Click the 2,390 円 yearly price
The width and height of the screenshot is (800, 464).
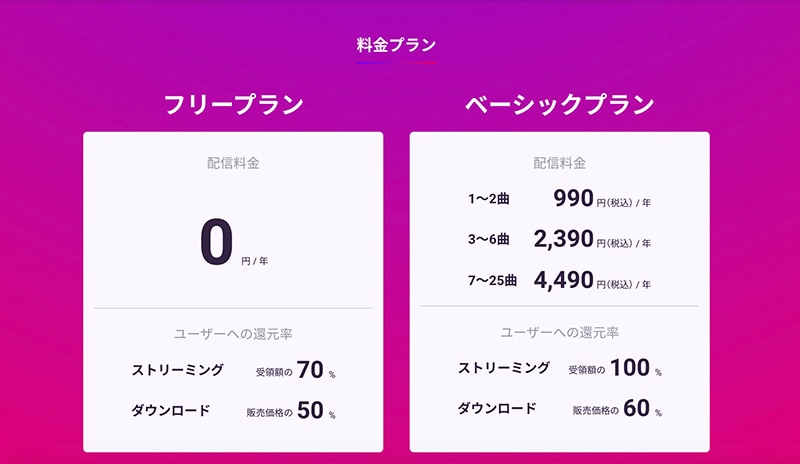[564, 240]
